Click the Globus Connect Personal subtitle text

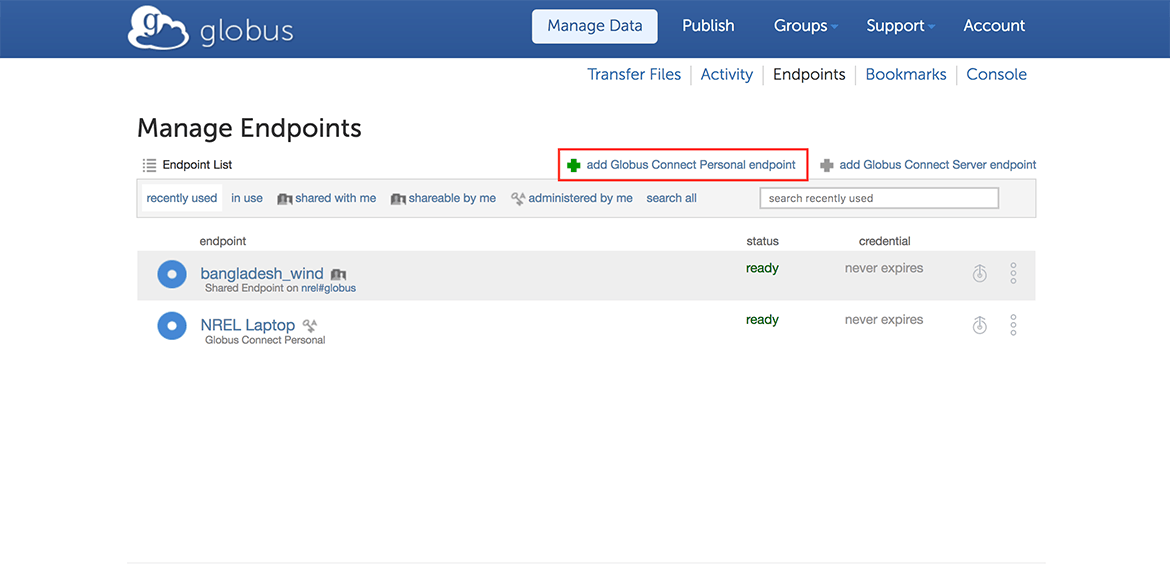tap(265, 340)
